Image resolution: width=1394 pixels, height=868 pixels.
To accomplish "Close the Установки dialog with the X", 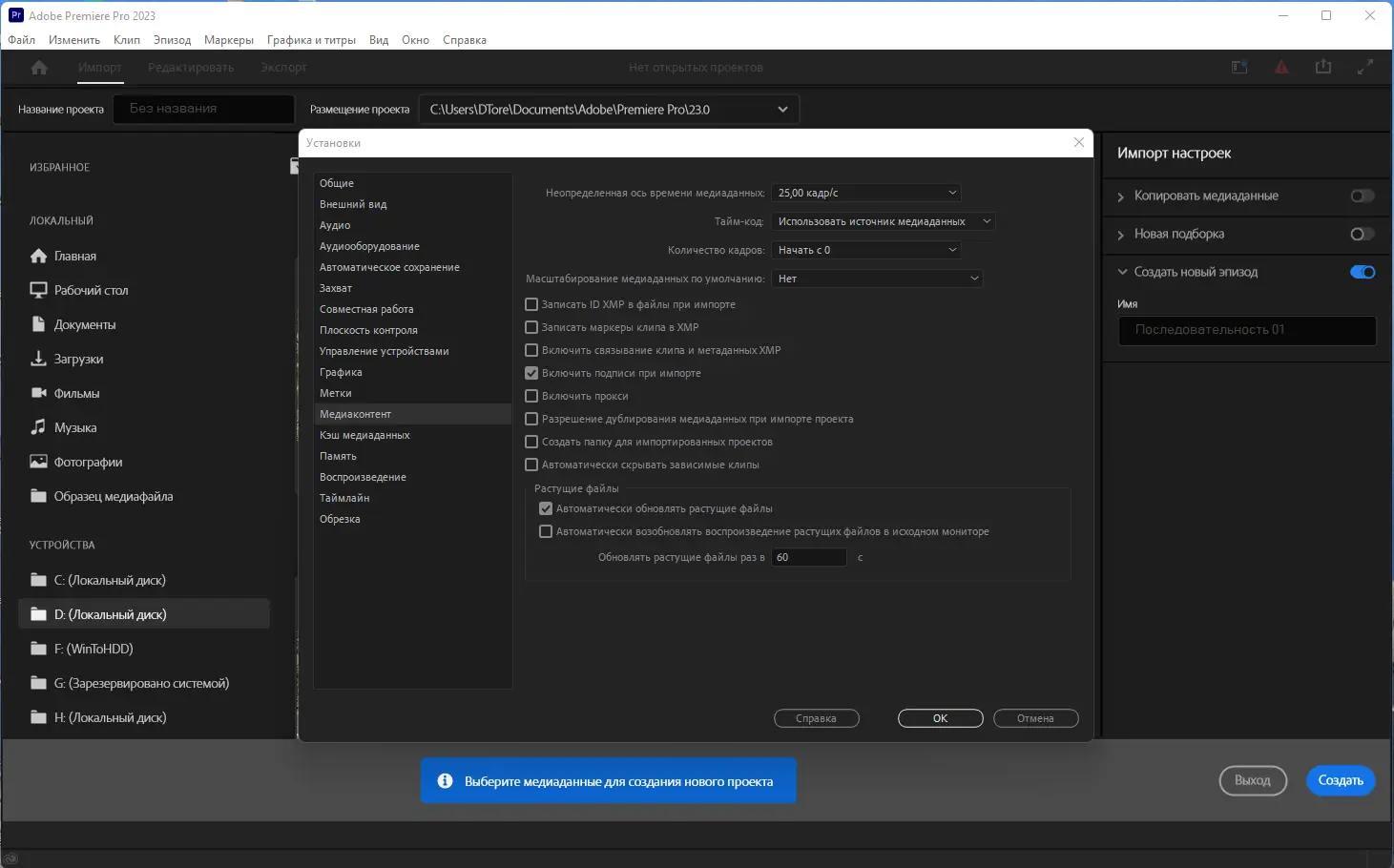I will pyautogui.click(x=1079, y=142).
